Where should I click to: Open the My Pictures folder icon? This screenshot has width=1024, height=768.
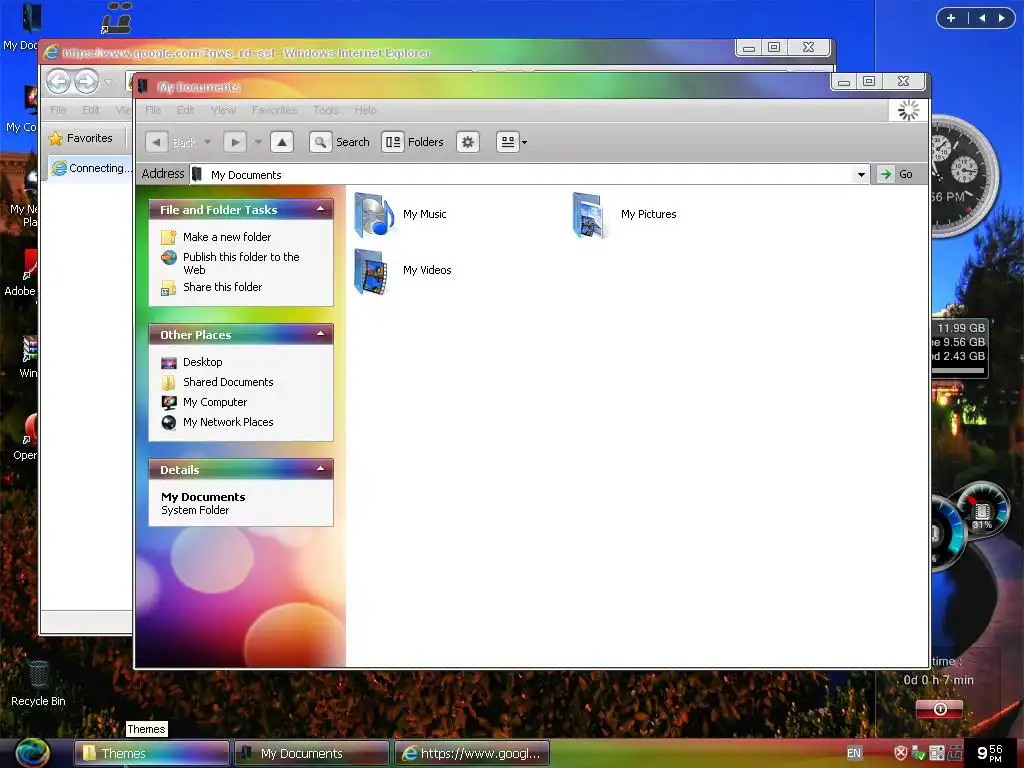[x=591, y=215]
